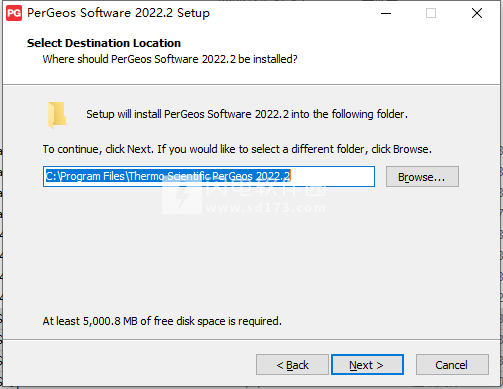Click the Select Destination Location heading
503x389 pixels.
(x=104, y=43)
